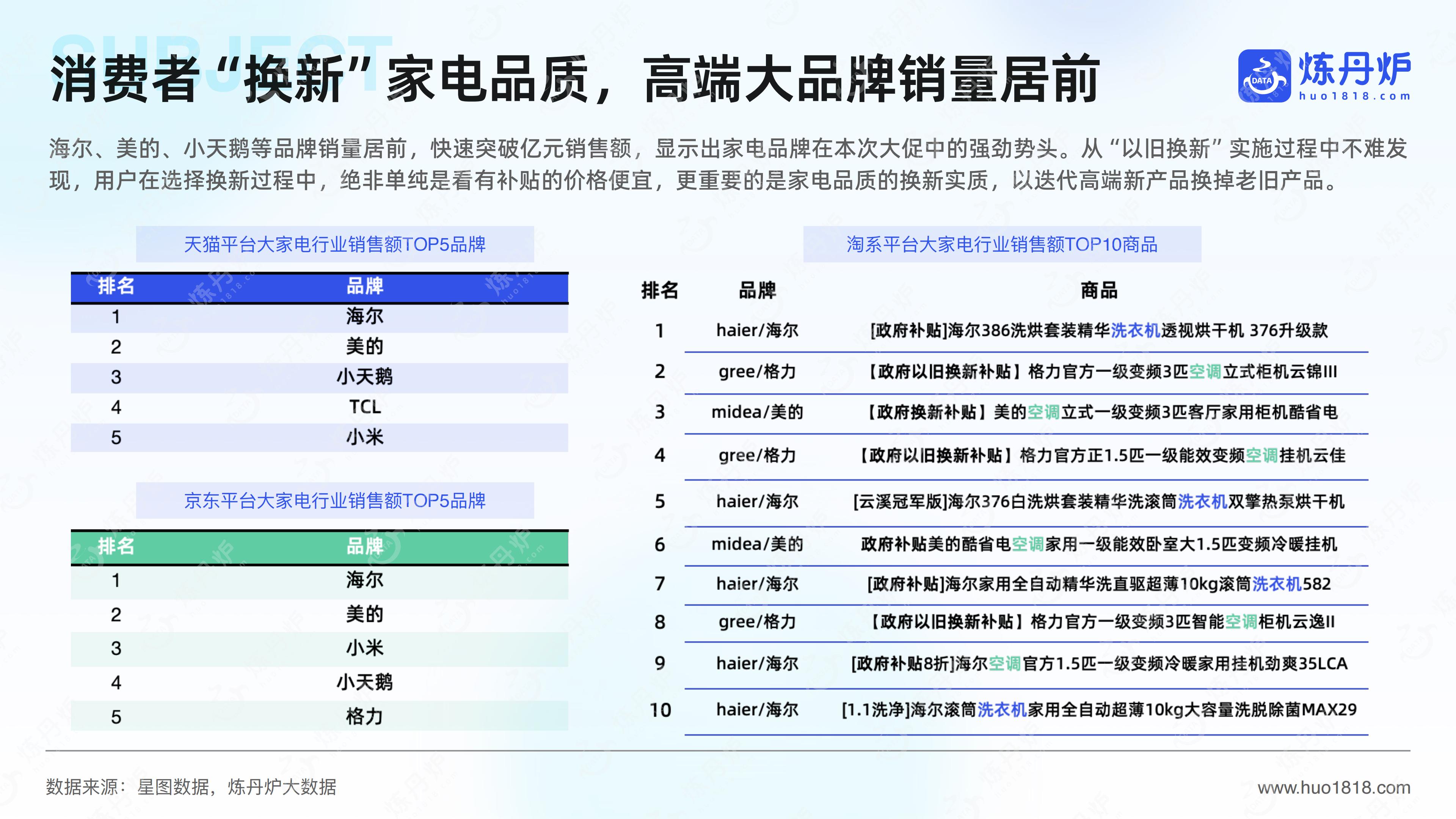Select haier/海尔 brand in rank 10 row
Image resolution: width=1456 pixels, height=819 pixels.
[758, 709]
